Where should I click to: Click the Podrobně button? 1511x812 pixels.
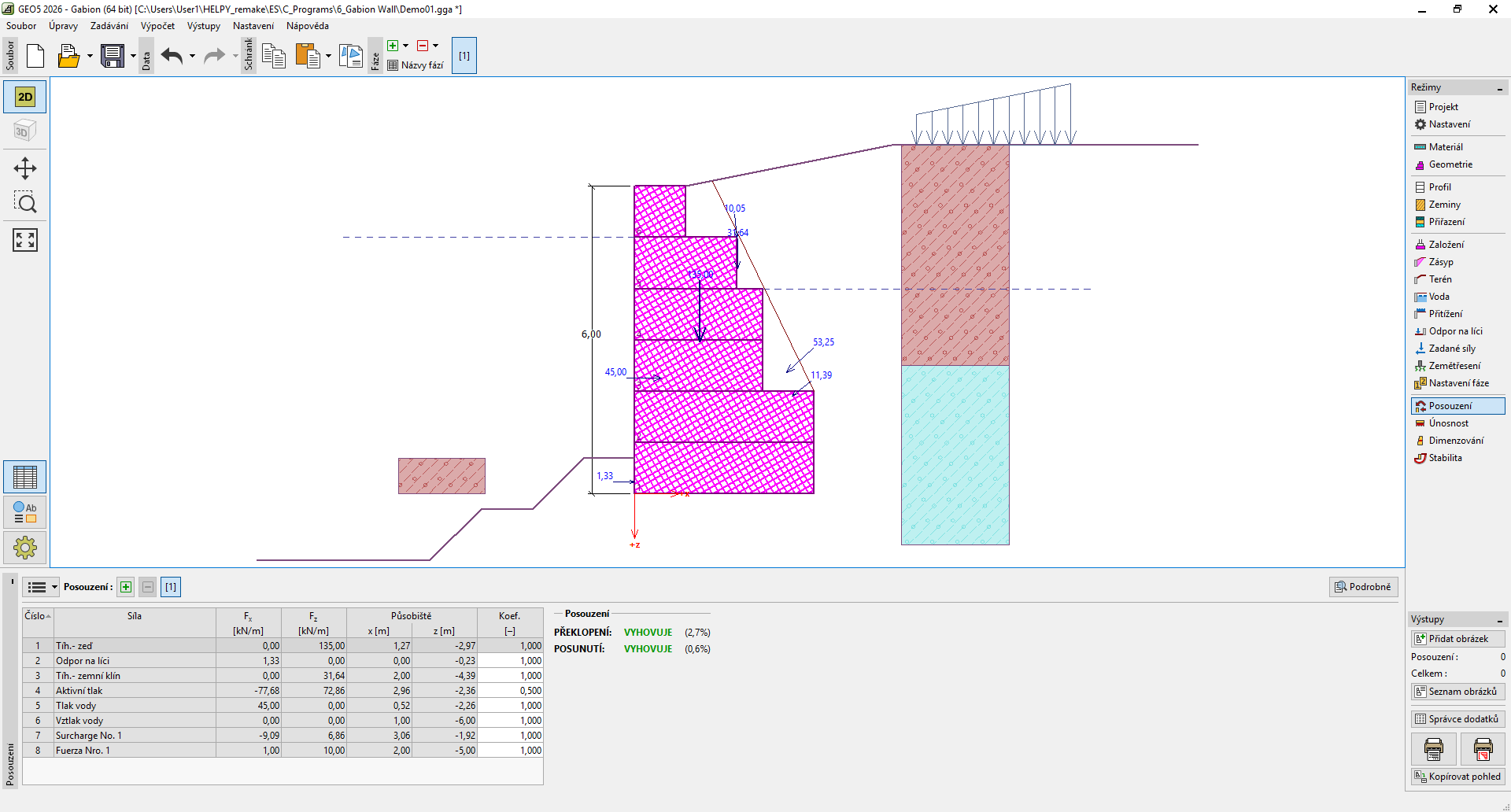(x=1363, y=587)
